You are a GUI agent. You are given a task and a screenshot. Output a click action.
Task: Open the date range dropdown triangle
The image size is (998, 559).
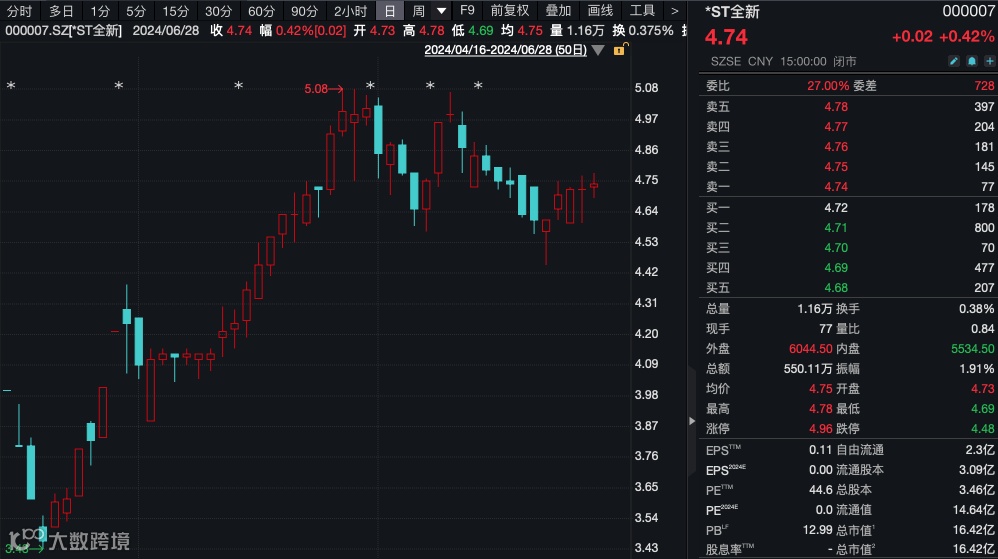[598, 50]
